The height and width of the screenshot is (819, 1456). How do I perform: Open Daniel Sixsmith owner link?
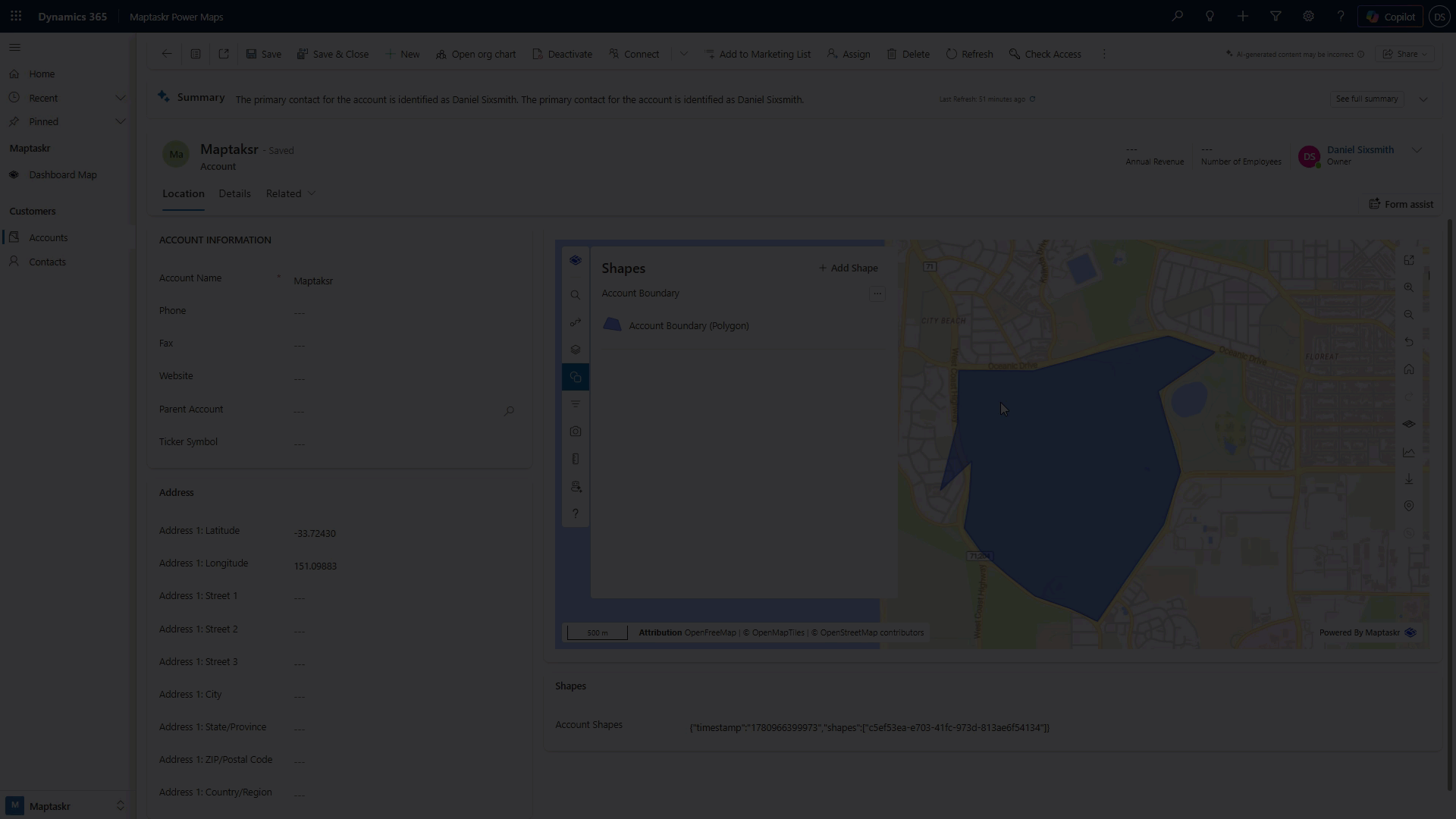click(1360, 149)
